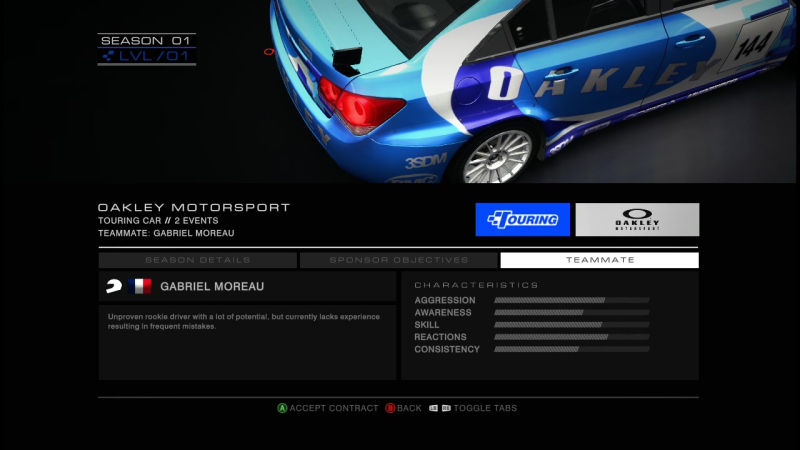The height and width of the screenshot is (450, 800).
Task: Click the 'Touring Car // 2 Events' text
Action: 158,220
